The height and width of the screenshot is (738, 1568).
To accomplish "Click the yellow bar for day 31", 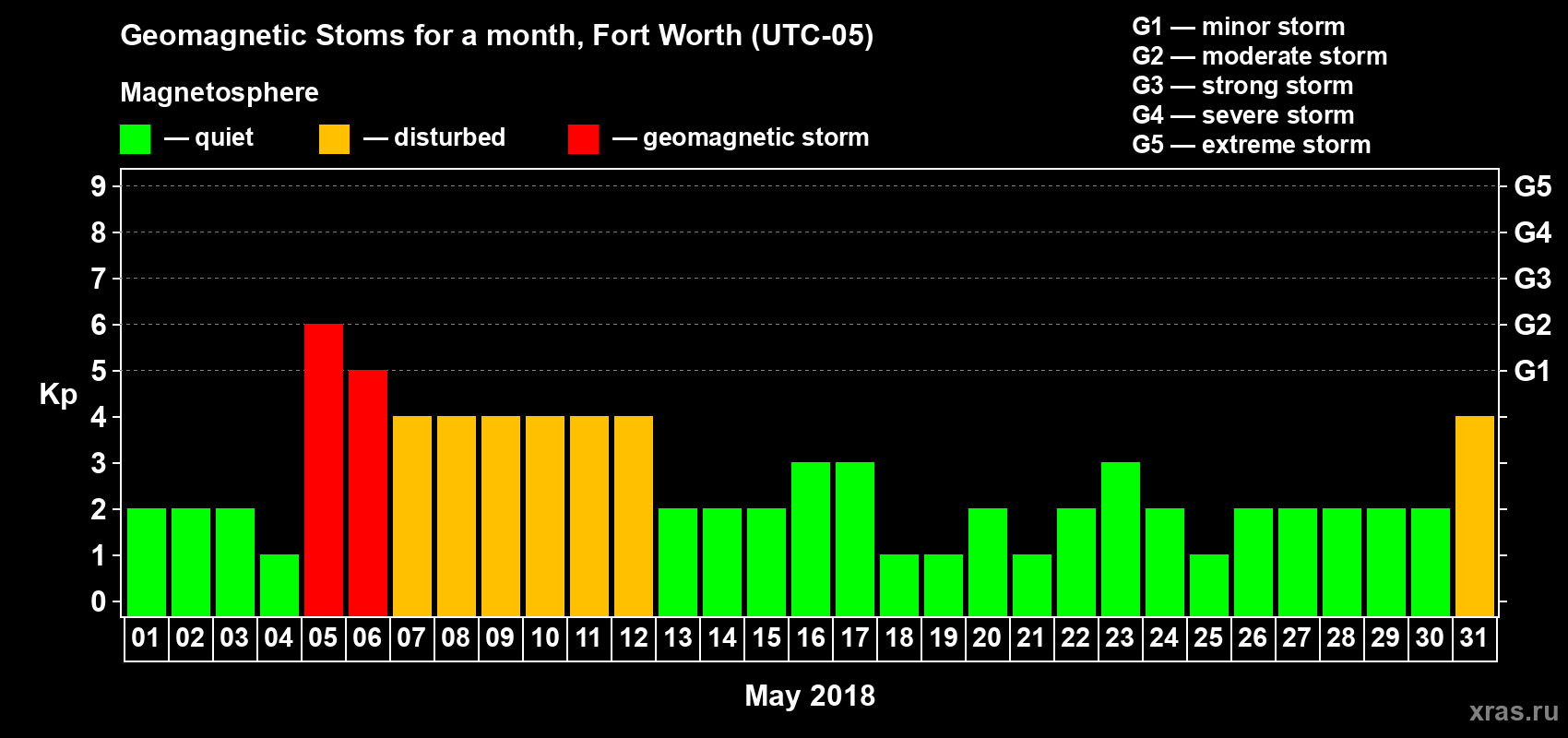I will pos(1475,516).
